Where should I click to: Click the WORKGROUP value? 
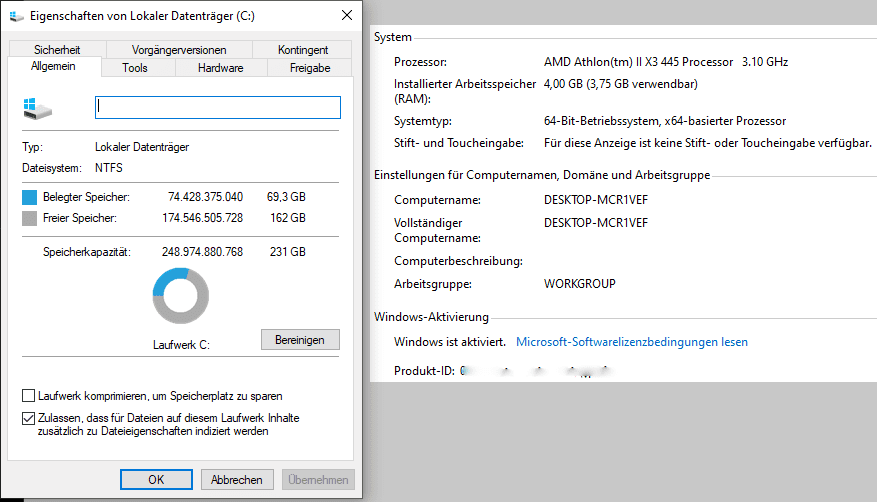[579, 283]
